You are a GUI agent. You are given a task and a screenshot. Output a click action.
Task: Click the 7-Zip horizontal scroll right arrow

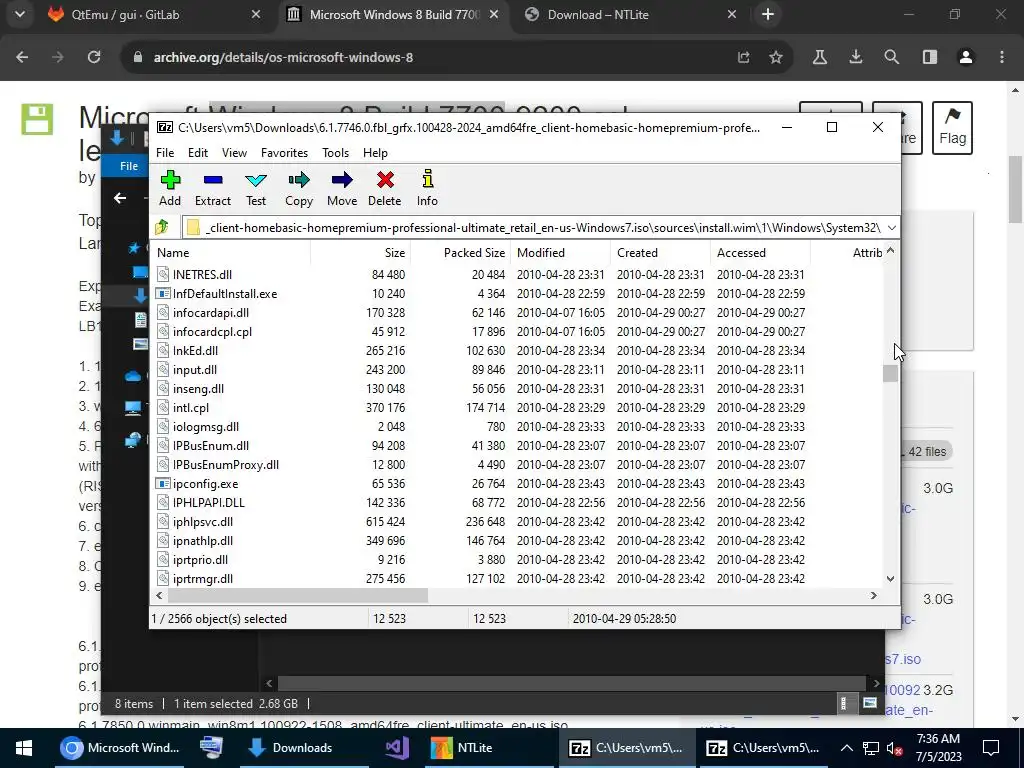click(x=873, y=596)
